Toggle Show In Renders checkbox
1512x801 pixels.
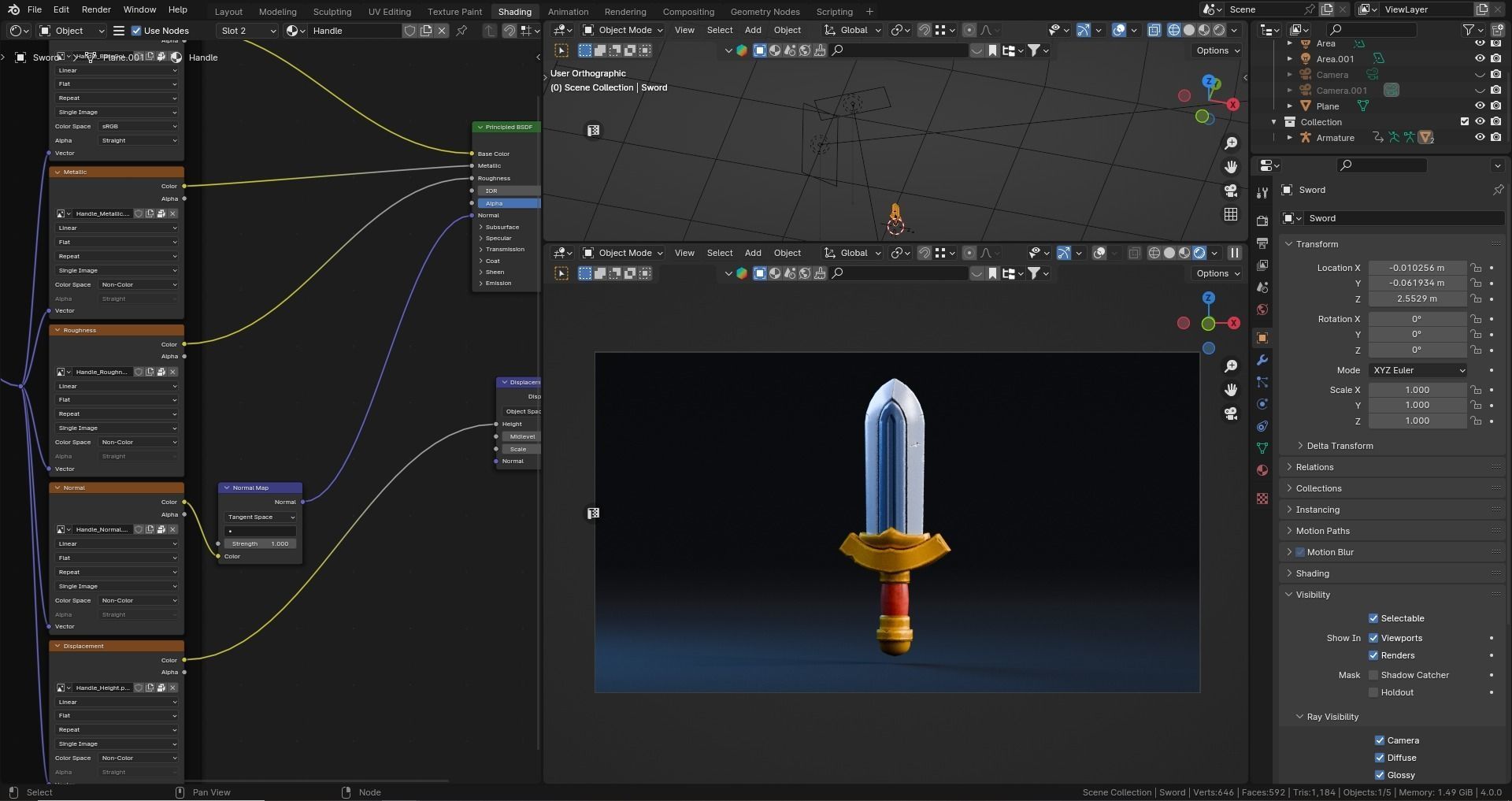1373,655
